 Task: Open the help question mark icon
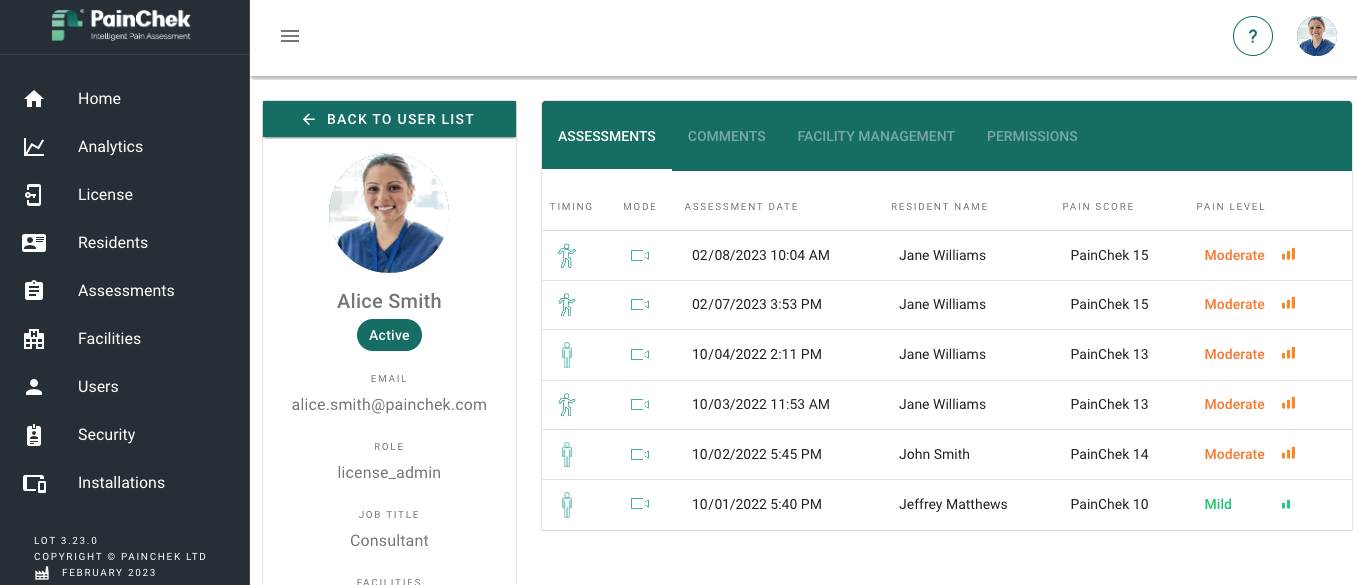1253,36
